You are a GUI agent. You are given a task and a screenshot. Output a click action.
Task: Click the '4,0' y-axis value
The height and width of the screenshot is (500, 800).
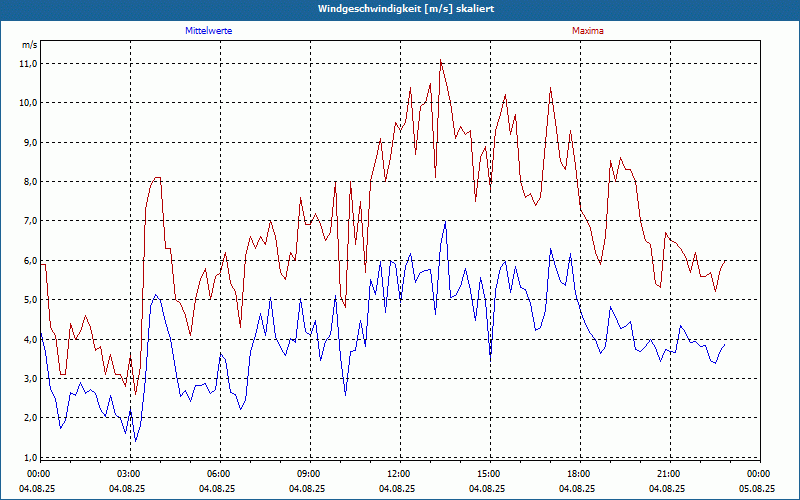(x=30, y=339)
